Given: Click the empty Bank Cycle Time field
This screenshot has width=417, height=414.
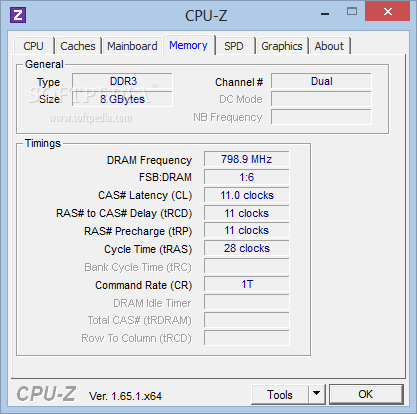Looking at the screenshot, I should 247,266.
